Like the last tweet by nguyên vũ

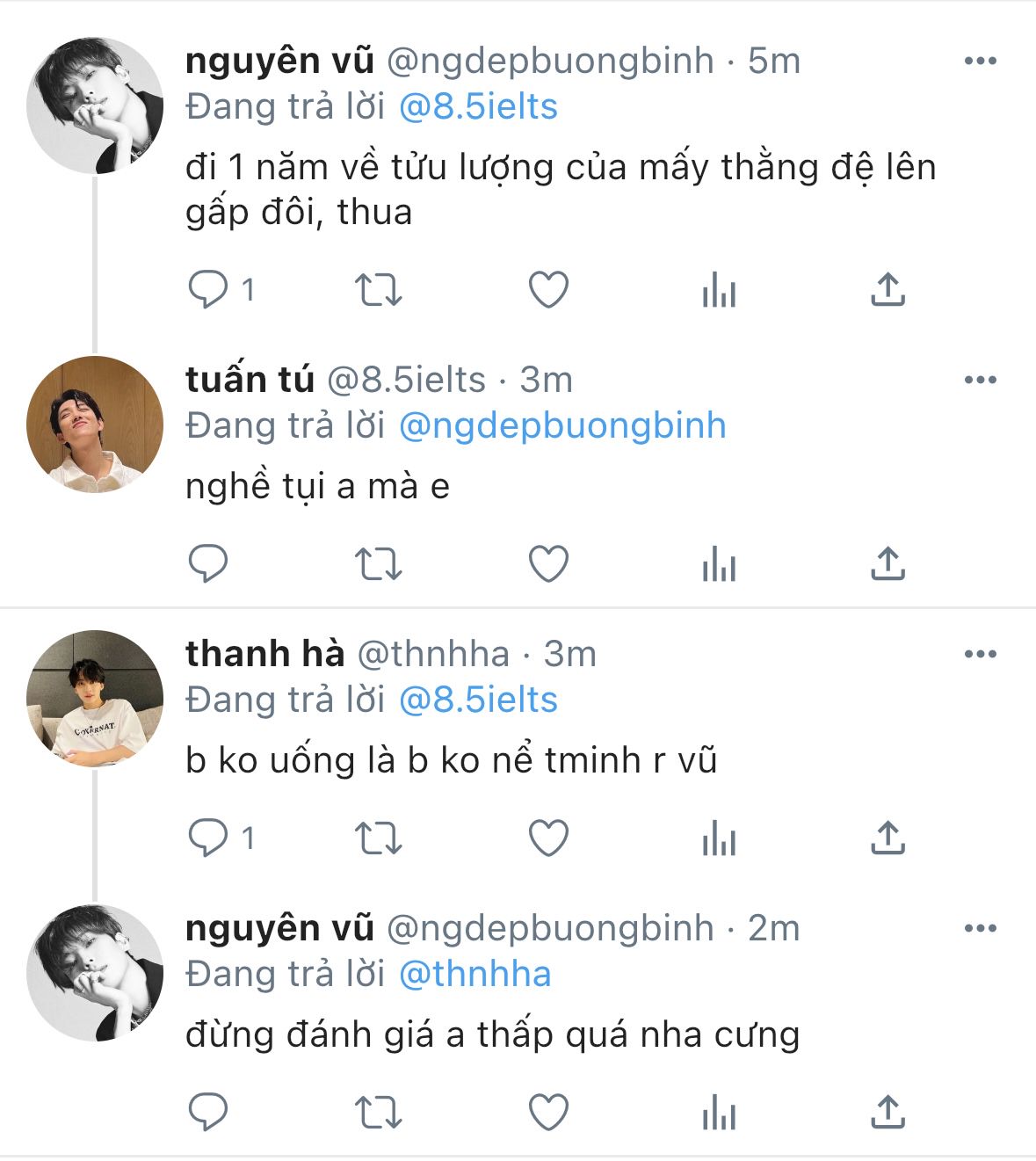coord(548,1112)
